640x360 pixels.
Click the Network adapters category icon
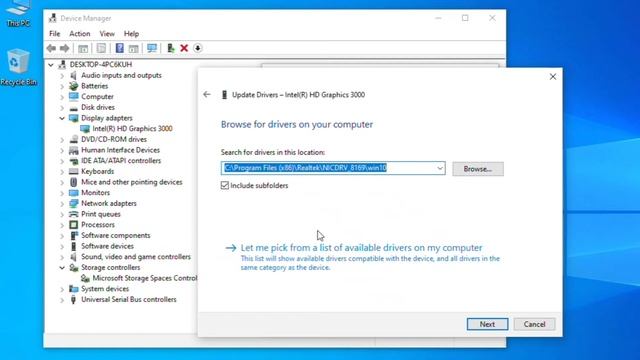point(73,203)
